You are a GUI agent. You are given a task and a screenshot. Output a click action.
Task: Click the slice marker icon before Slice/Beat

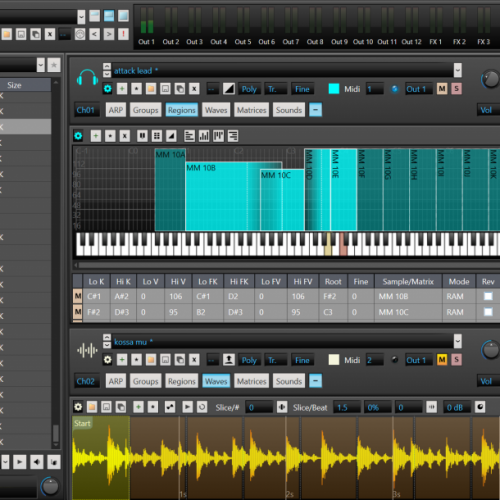tap(282, 407)
